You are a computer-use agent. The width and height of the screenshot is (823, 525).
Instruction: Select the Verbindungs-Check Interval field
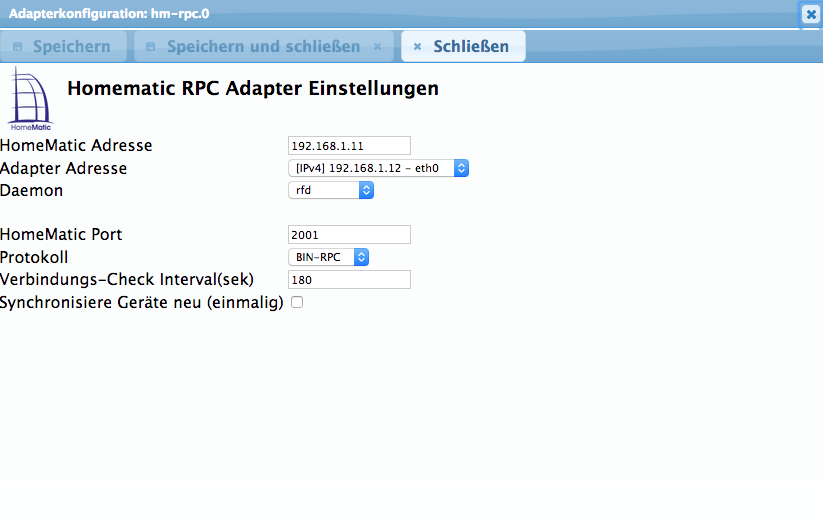(x=350, y=280)
